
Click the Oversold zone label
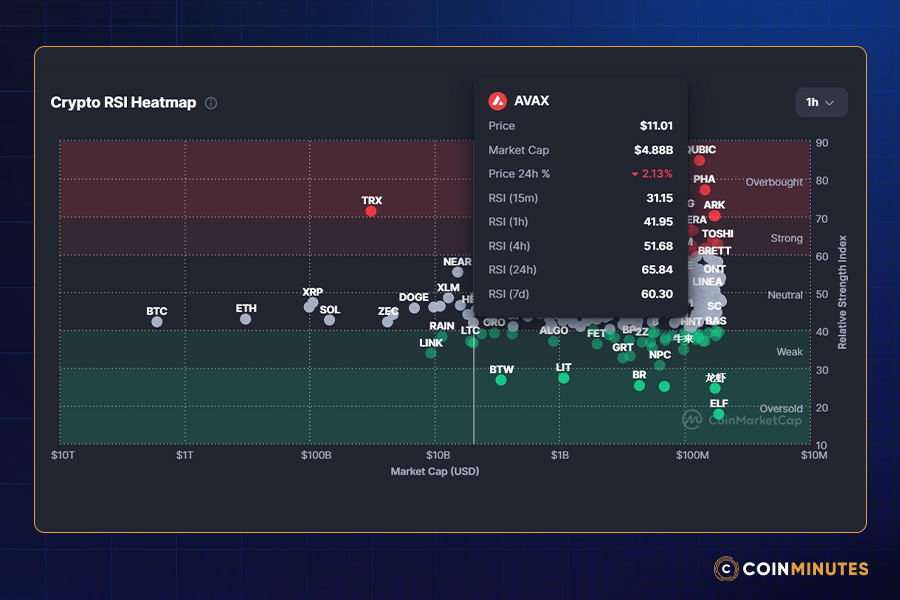click(x=781, y=409)
